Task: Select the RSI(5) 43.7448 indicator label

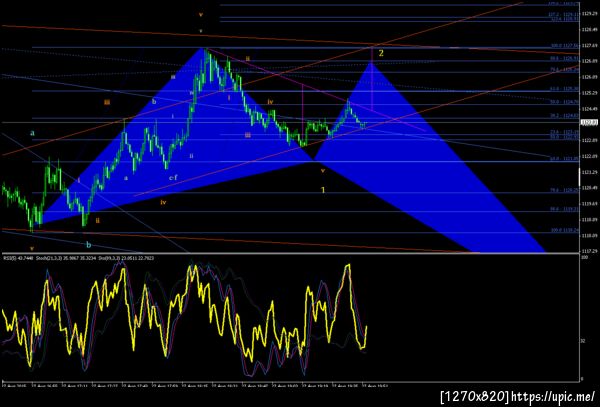Action: point(18,258)
